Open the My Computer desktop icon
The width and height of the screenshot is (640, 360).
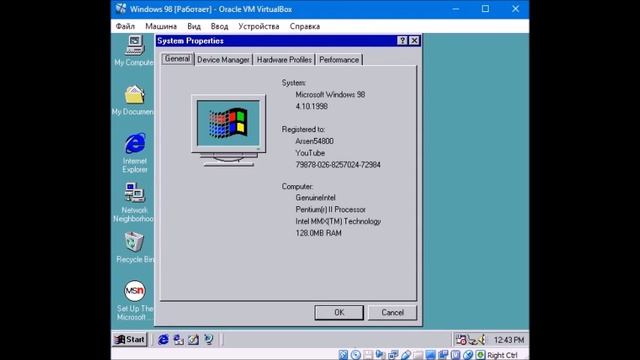(x=134, y=46)
